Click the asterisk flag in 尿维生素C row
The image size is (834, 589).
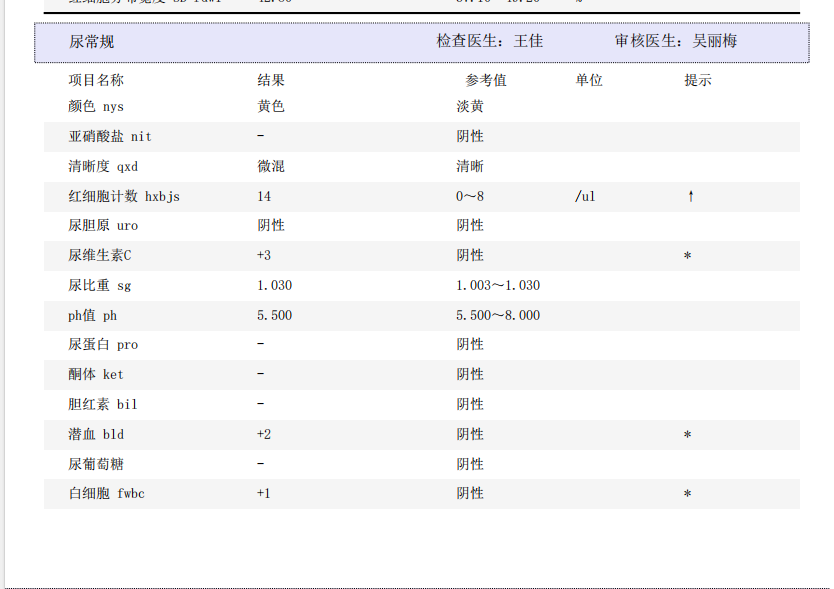pos(687,257)
